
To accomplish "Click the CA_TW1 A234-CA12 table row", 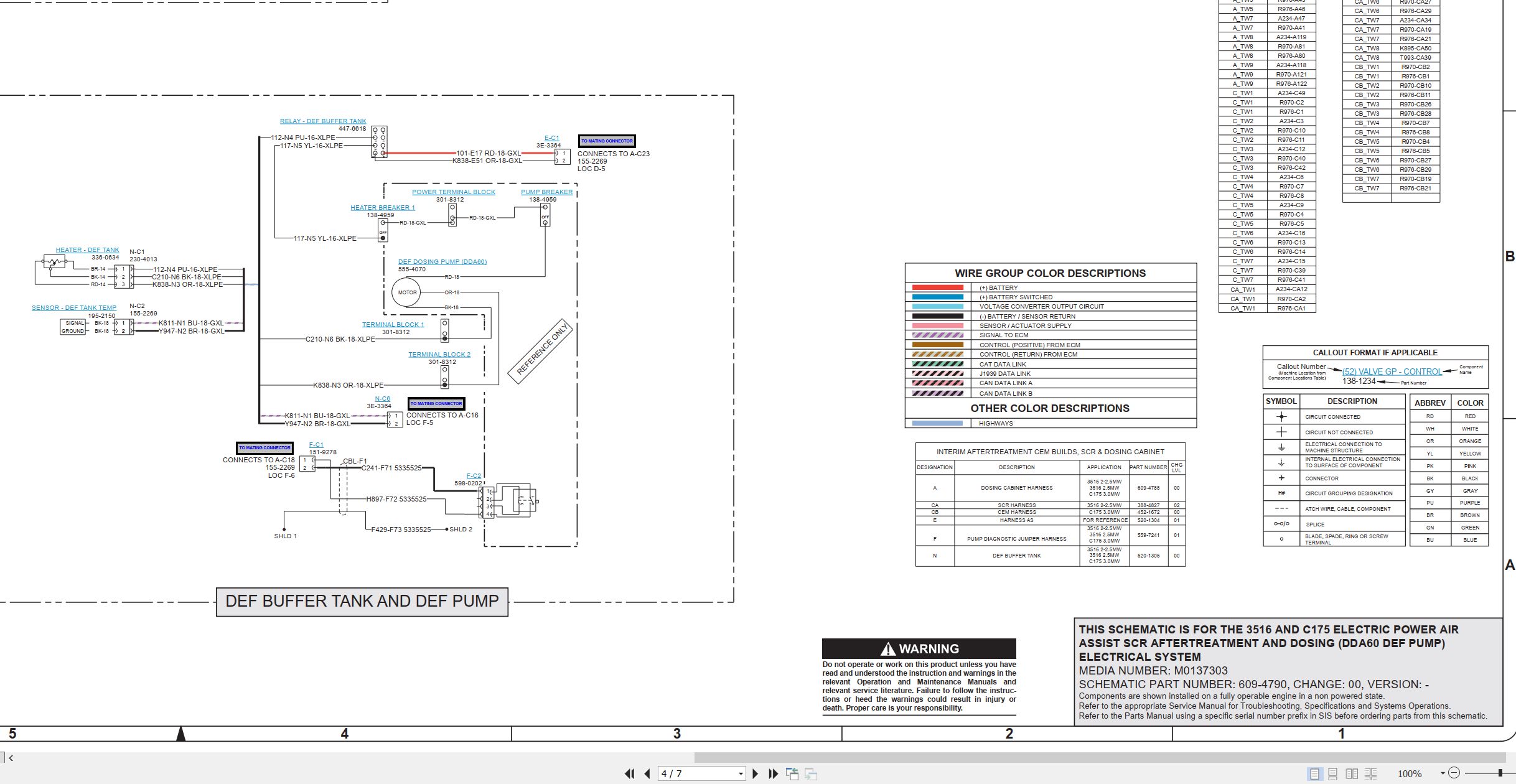I will coord(1266,289).
